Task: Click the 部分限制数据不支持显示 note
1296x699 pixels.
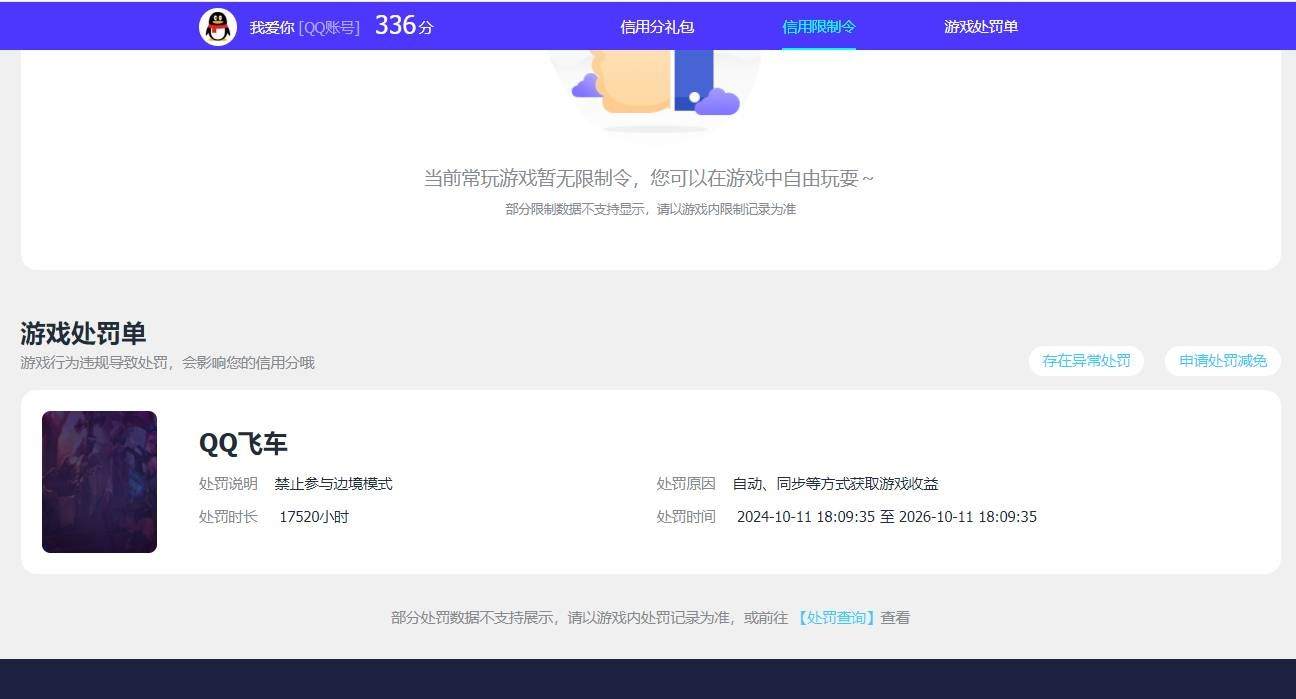Action: [x=651, y=210]
